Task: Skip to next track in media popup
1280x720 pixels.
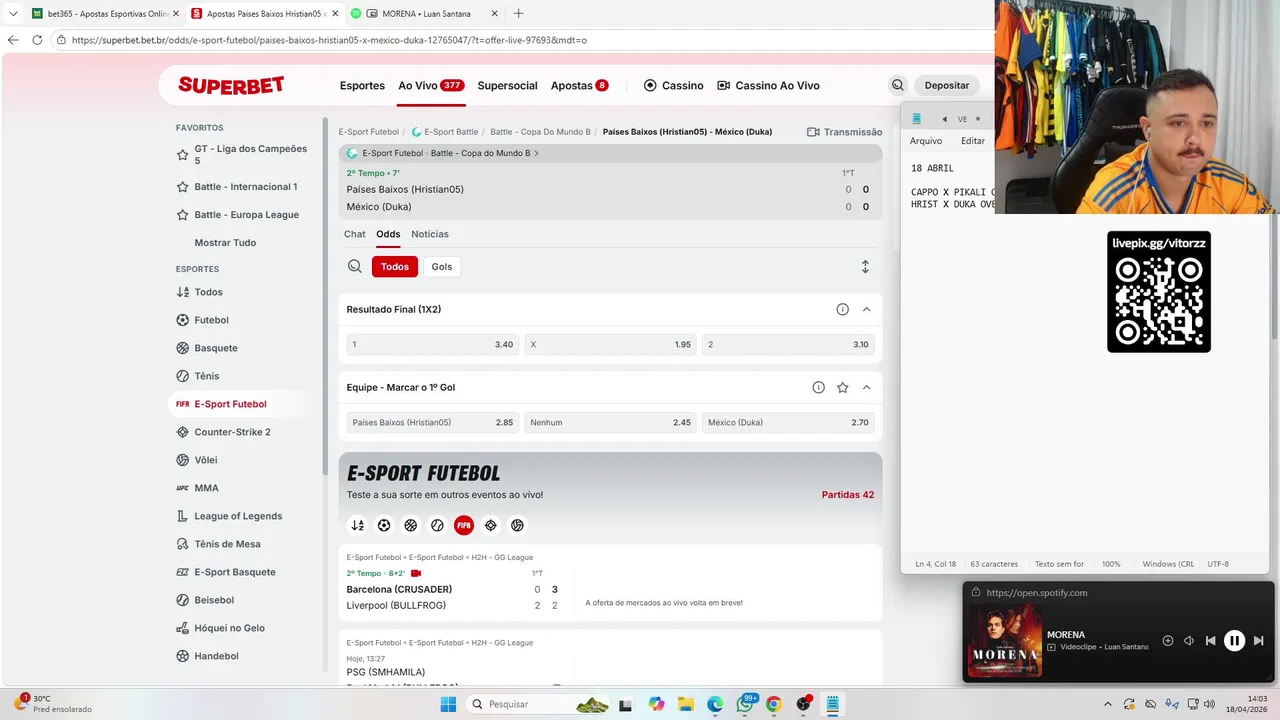Action: click(x=1258, y=641)
